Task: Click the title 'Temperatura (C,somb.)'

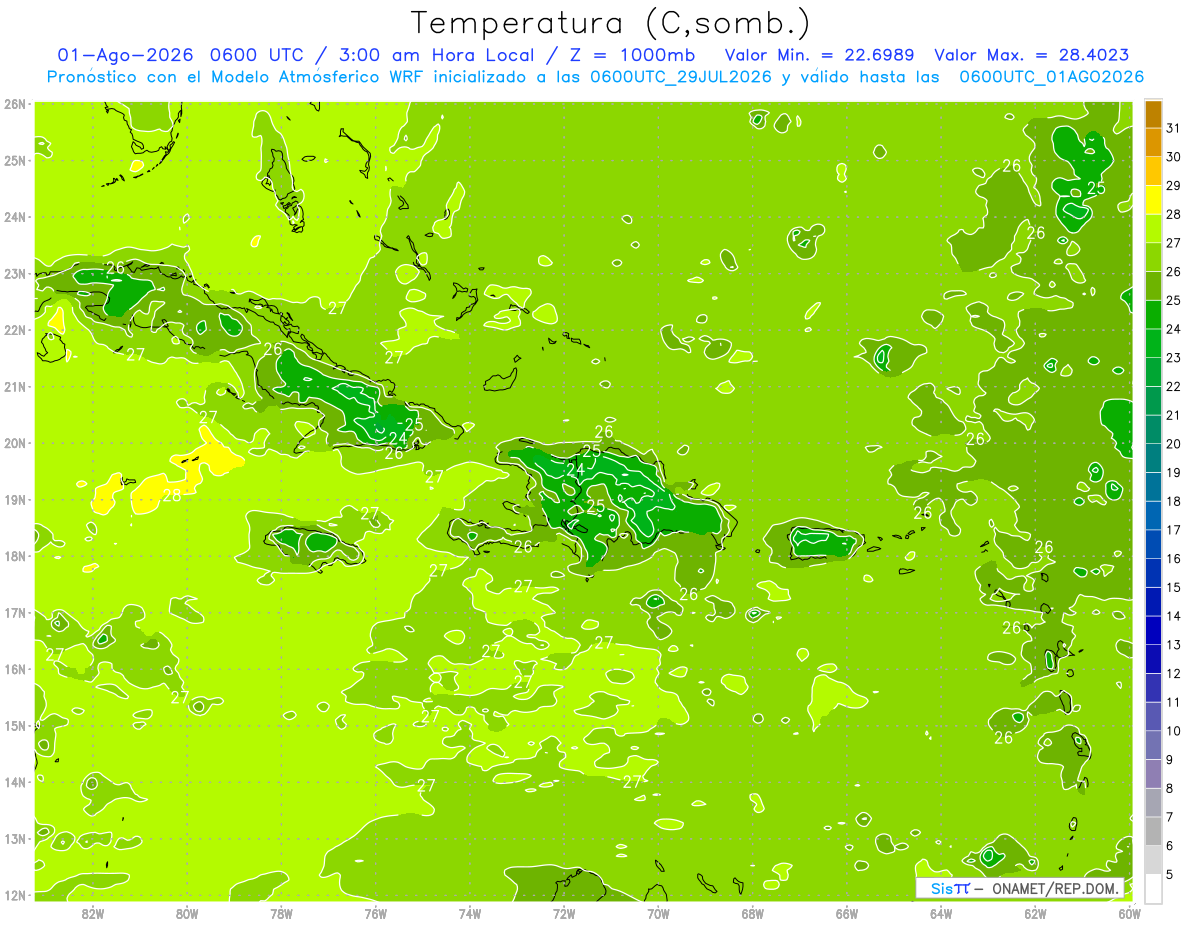Action: tap(611, 23)
